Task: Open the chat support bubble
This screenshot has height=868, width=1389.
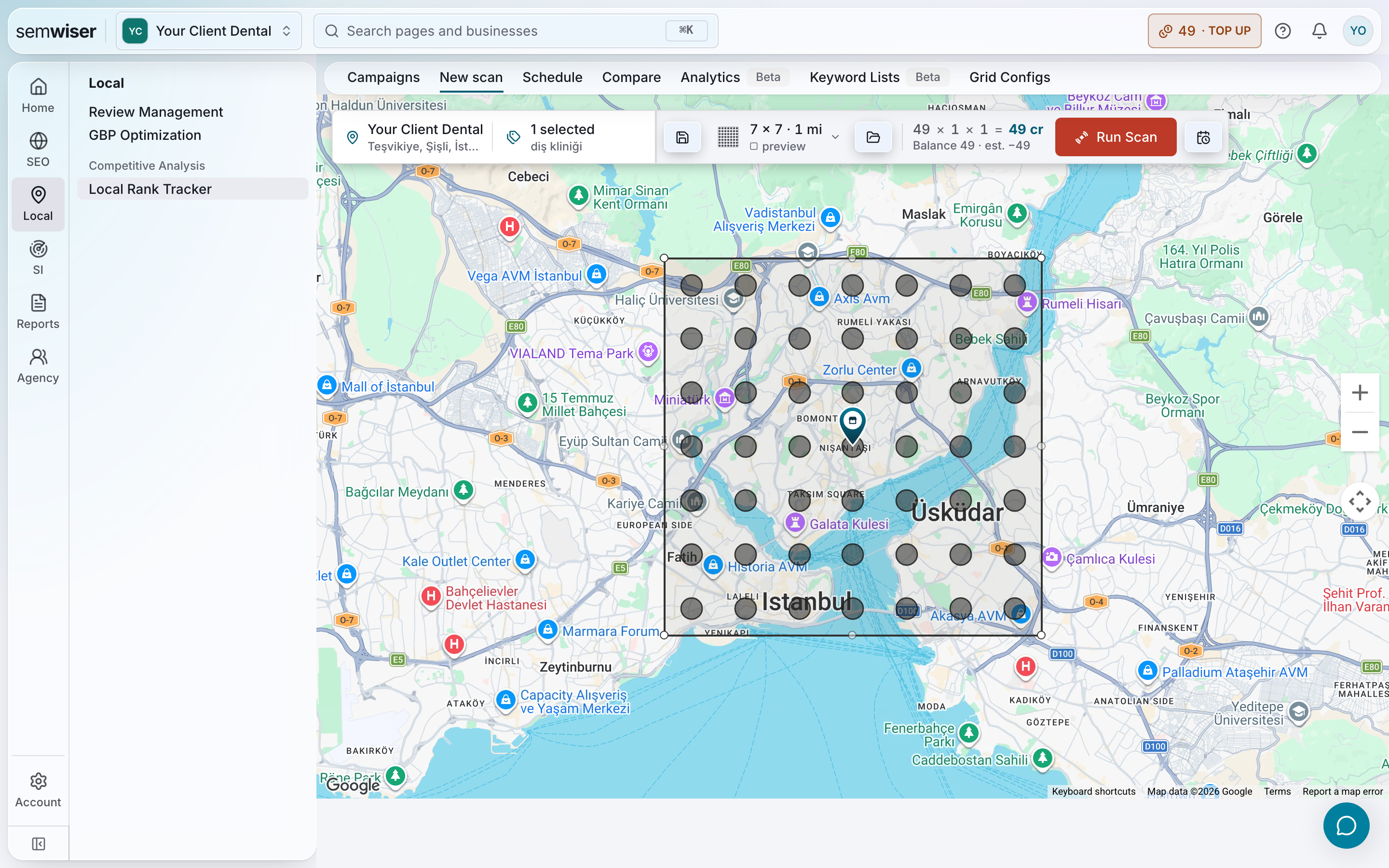Action: (x=1346, y=826)
